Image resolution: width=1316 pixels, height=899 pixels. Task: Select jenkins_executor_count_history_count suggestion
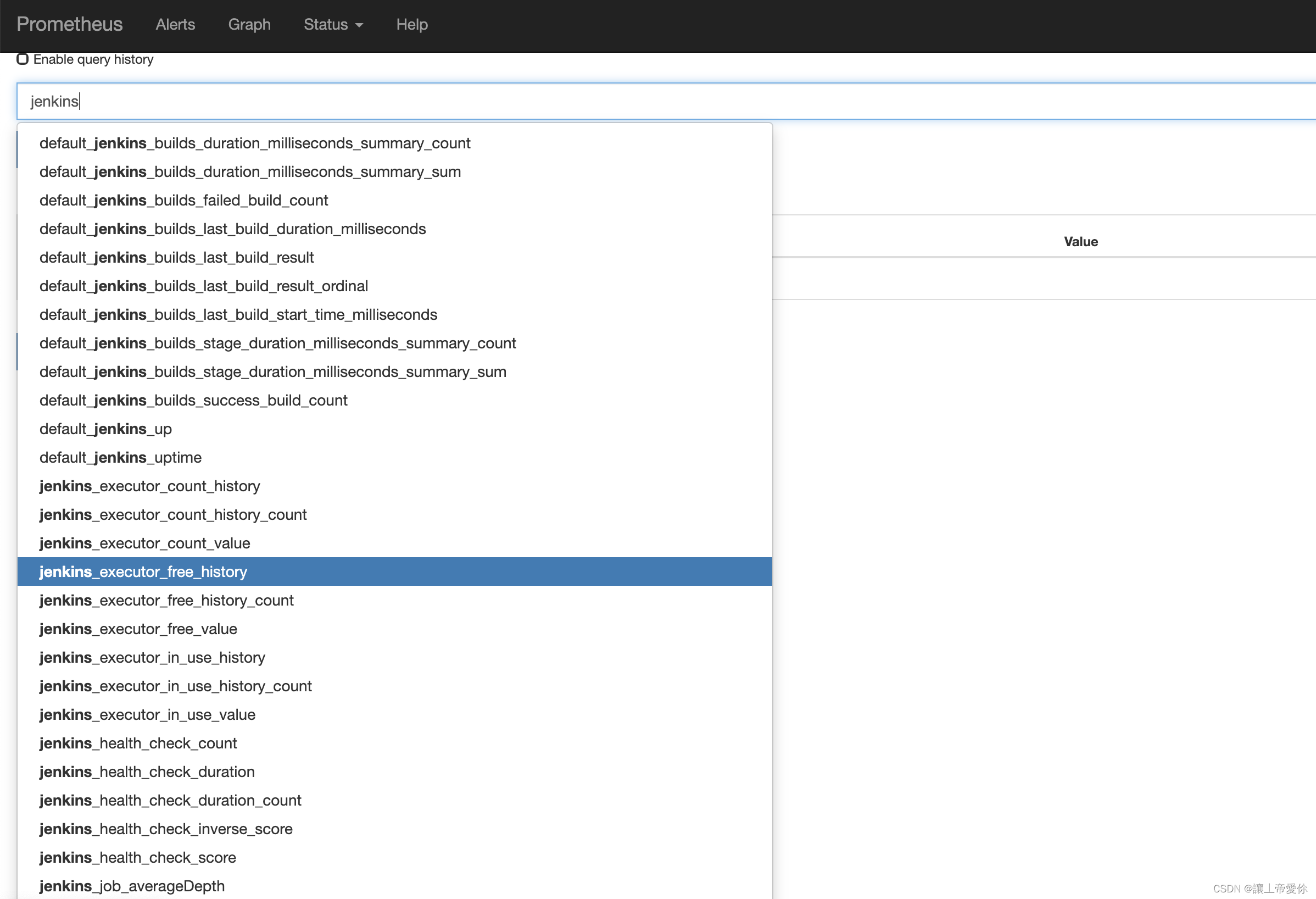click(x=395, y=515)
